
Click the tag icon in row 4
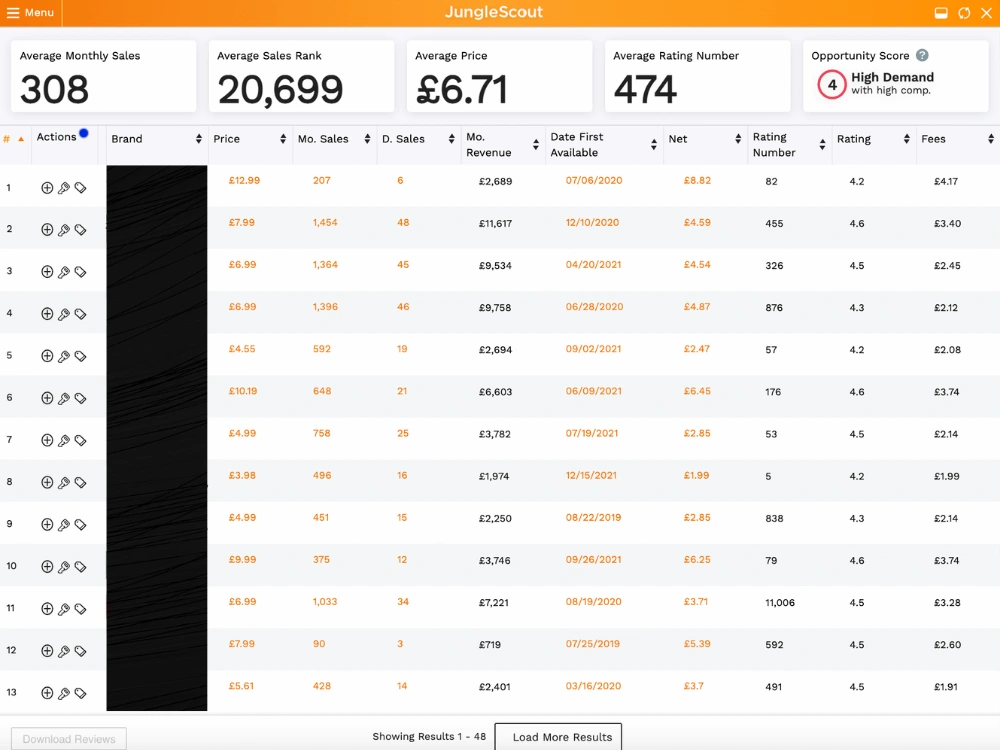[x=80, y=314]
